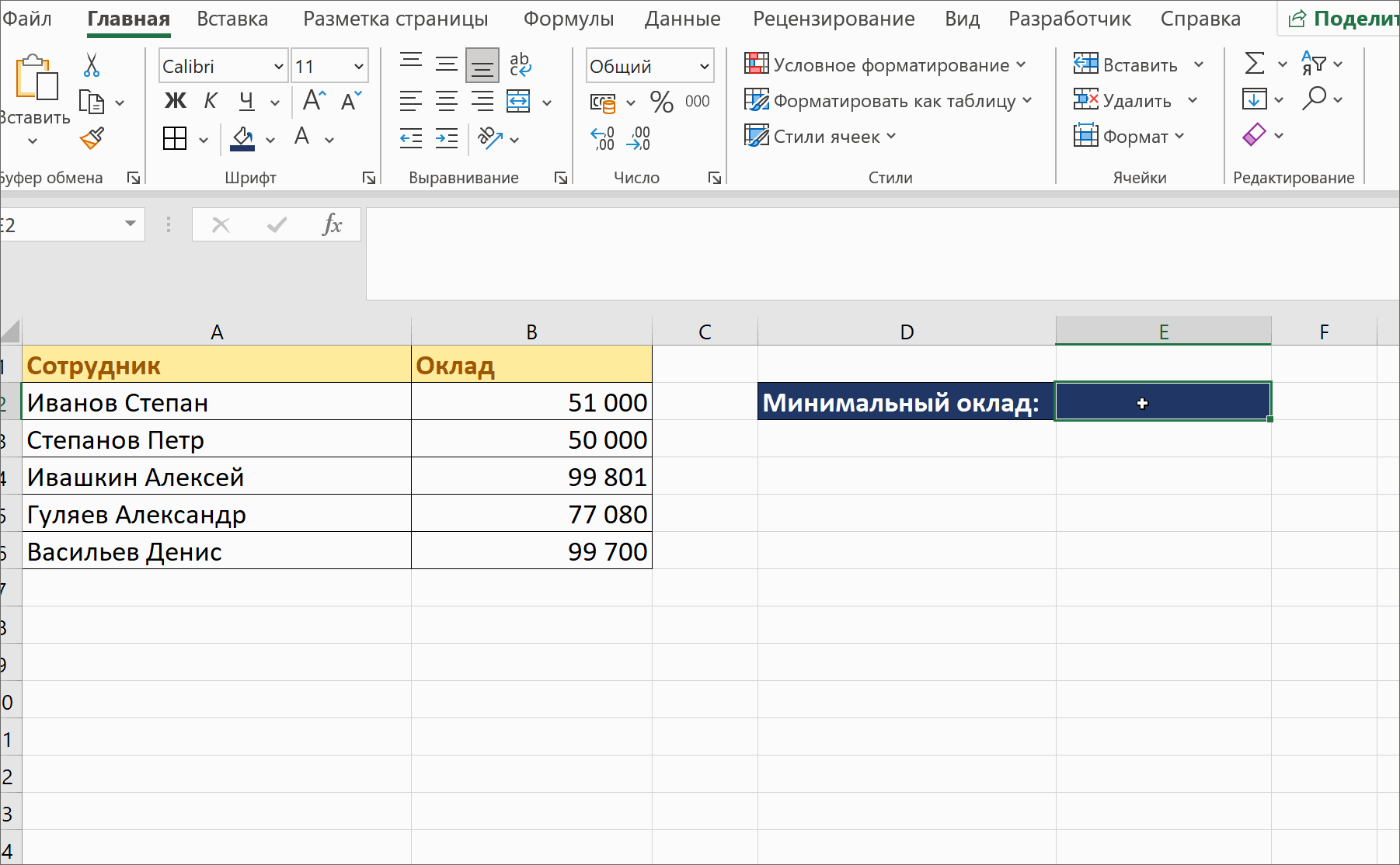The image size is (1400, 865).
Task: Increase decimal places icon
Action: pyautogui.click(x=603, y=138)
